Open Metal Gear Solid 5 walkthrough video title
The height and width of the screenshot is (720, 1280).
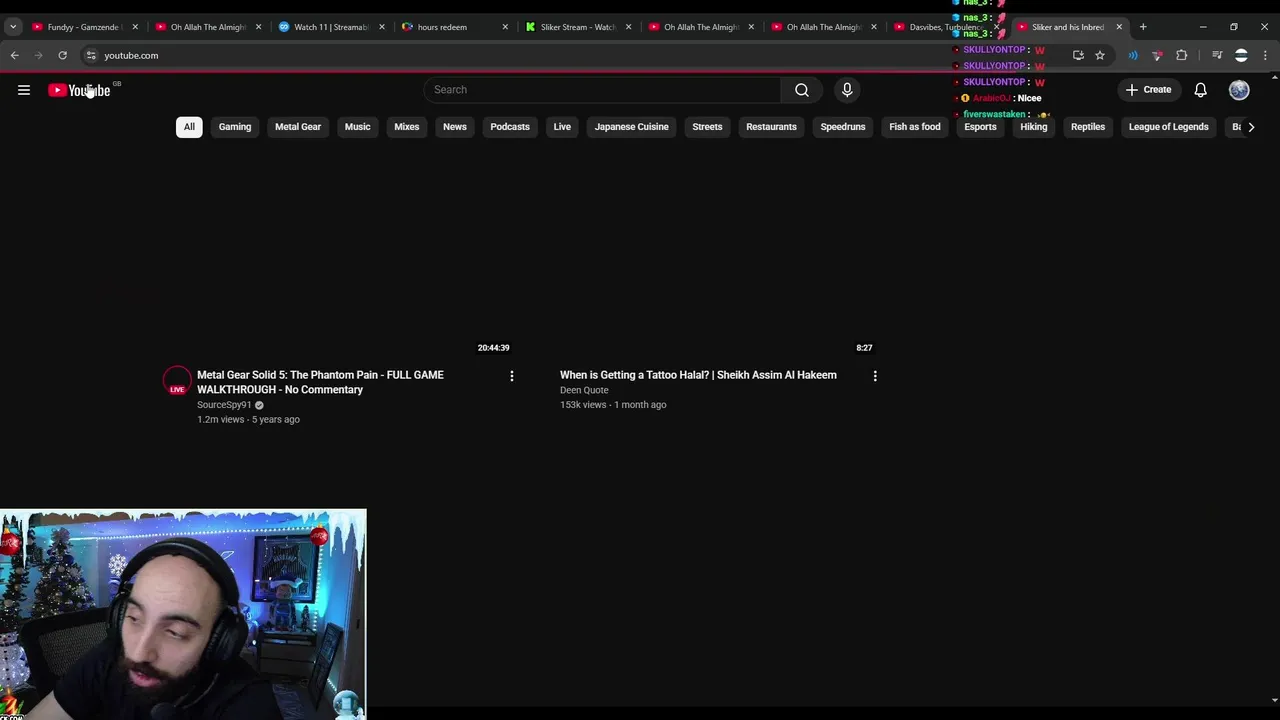[x=320, y=382]
